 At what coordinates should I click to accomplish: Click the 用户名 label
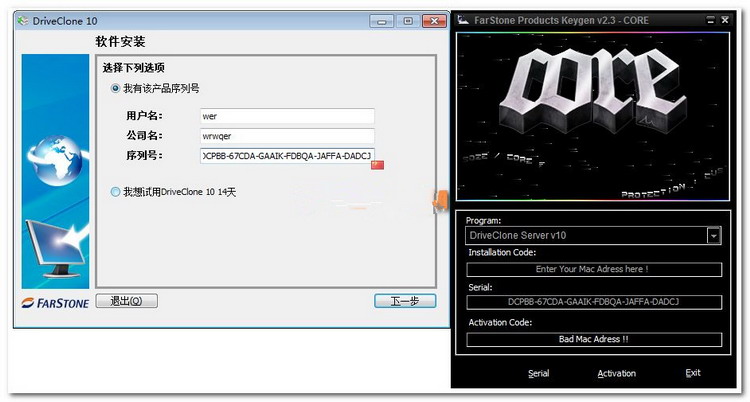point(144,116)
